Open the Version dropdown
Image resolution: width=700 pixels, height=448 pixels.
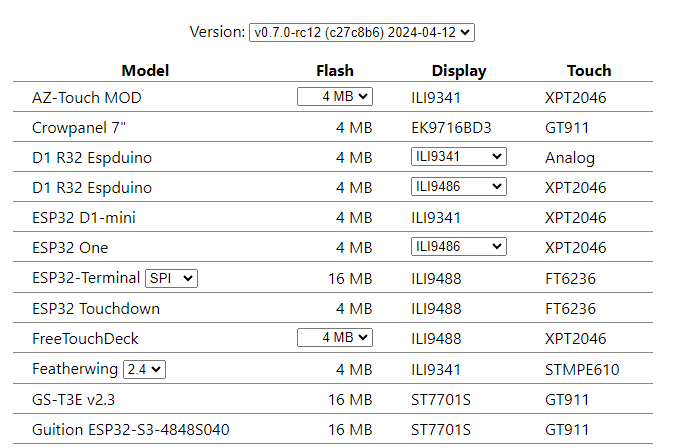click(x=361, y=32)
